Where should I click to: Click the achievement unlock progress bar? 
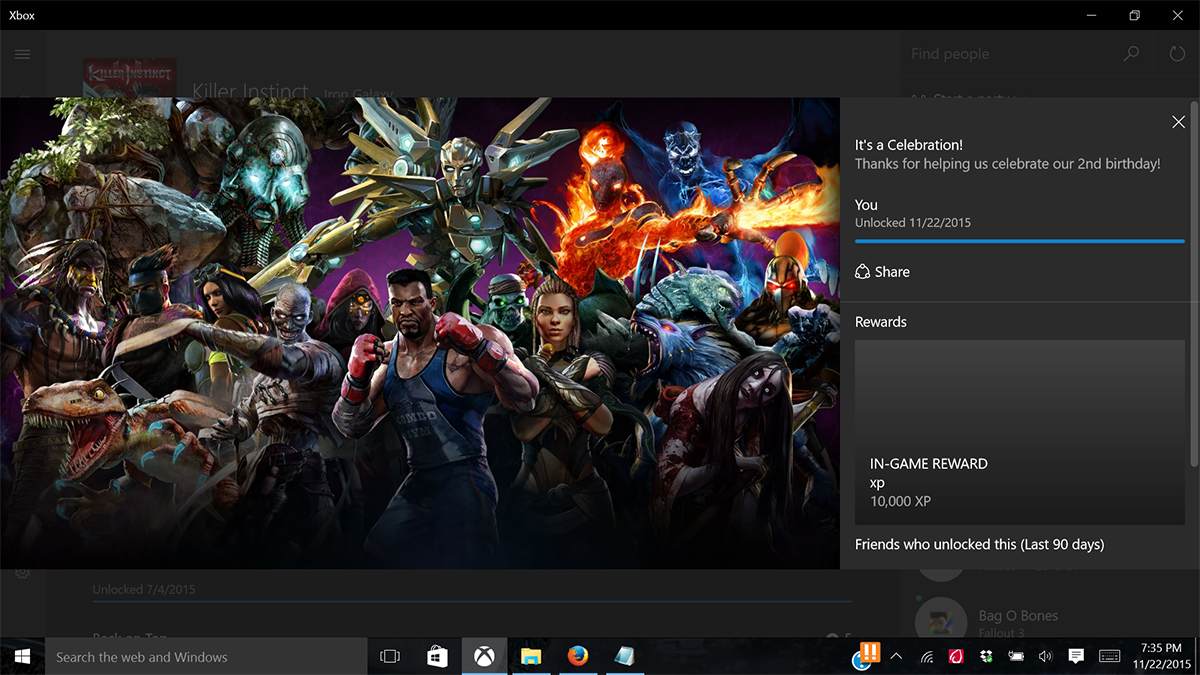[1020, 241]
